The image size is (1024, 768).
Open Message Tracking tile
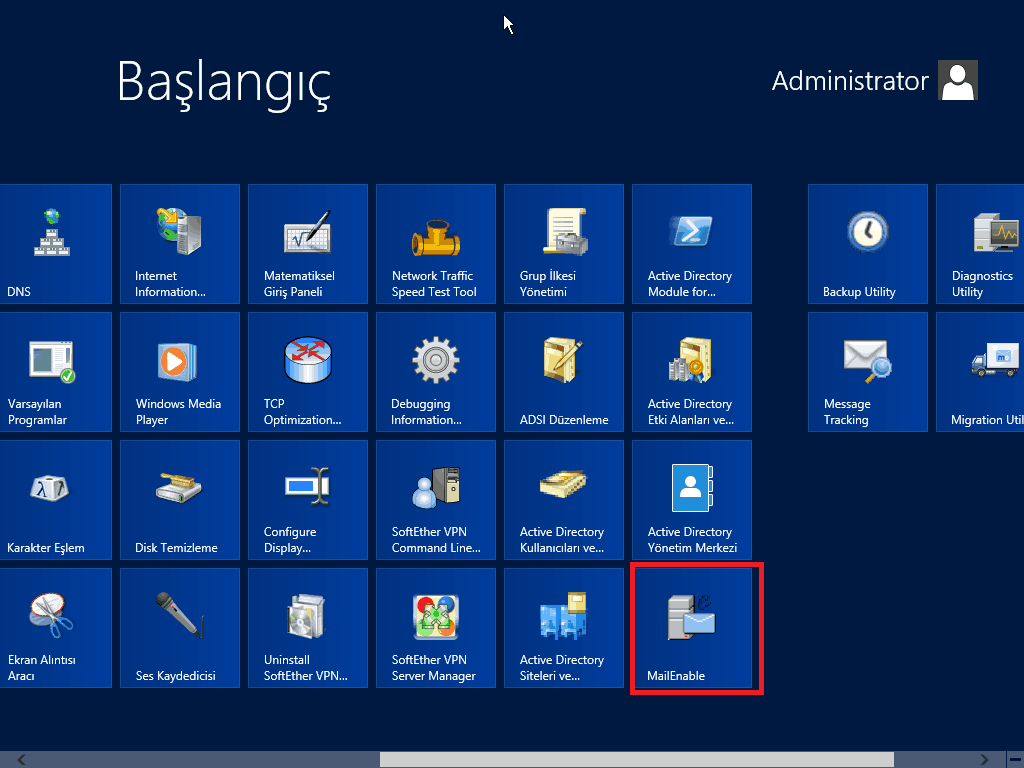[x=868, y=372]
